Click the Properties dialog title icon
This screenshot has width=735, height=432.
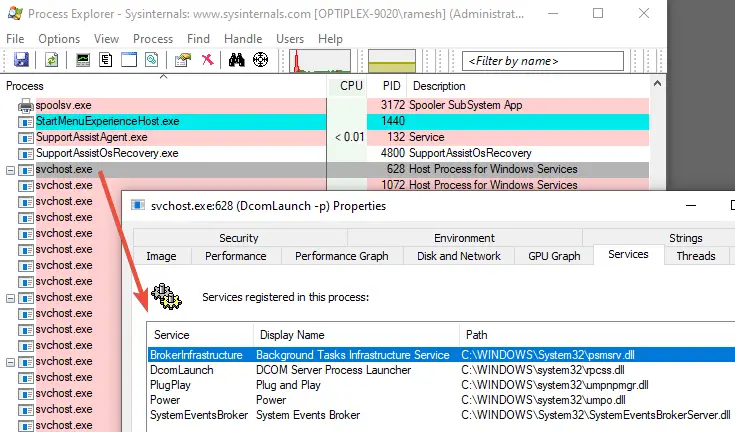pos(137,205)
